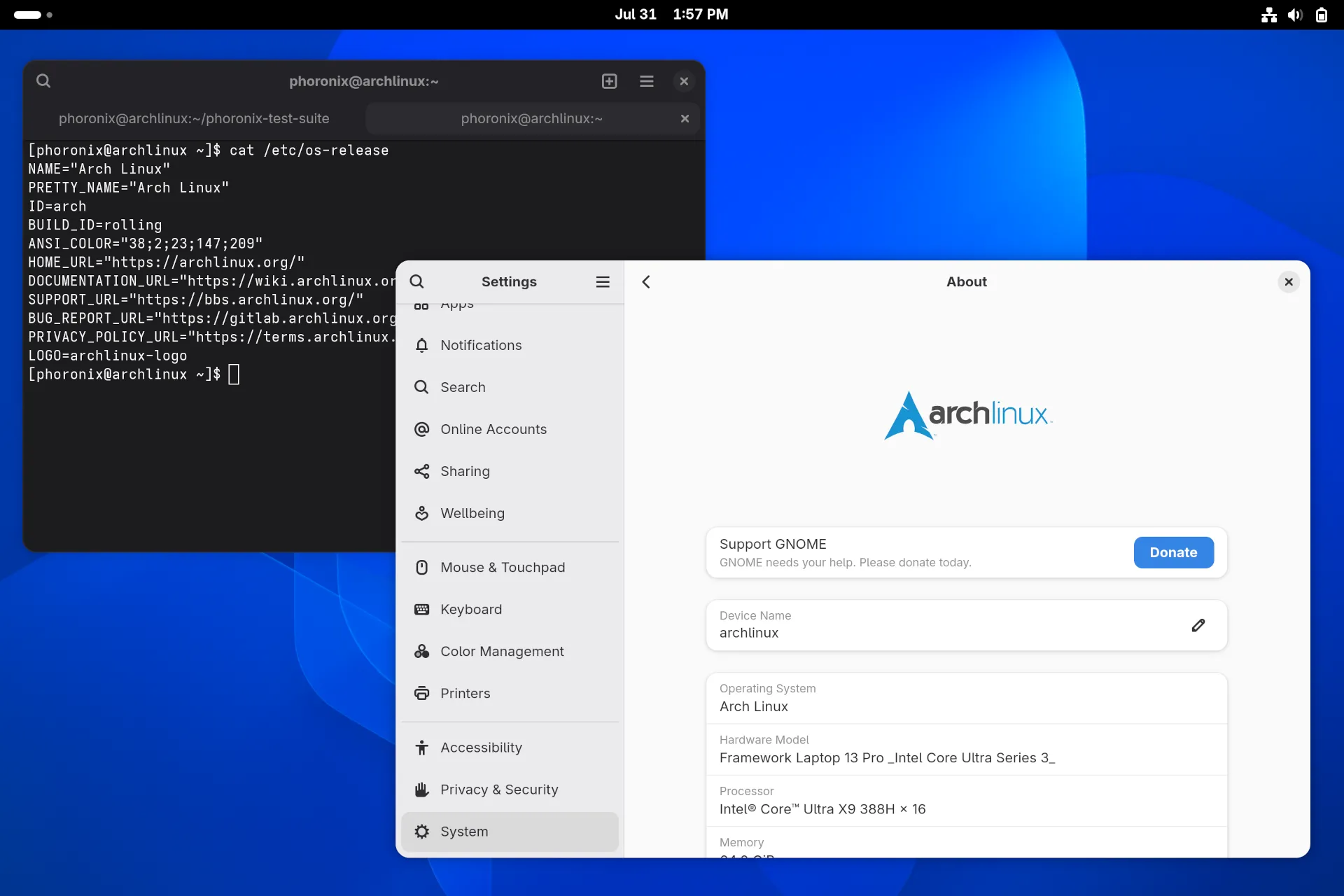Click the terminal command prompt line
This screenshot has height=896, width=1344.
coord(134,374)
